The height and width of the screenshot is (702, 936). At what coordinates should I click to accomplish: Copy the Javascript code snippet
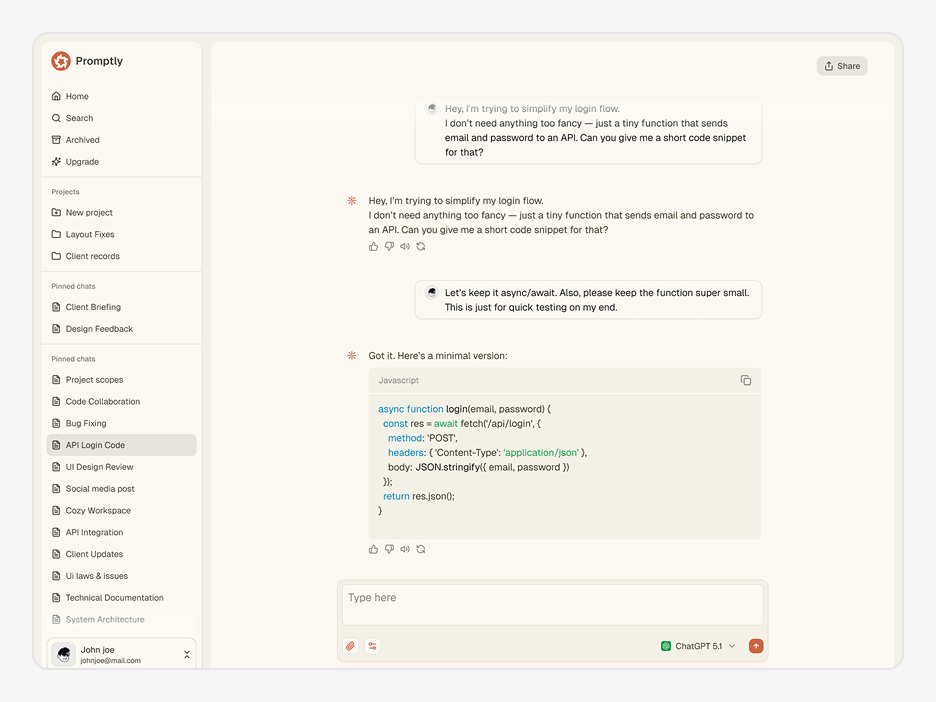click(x=746, y=380)
